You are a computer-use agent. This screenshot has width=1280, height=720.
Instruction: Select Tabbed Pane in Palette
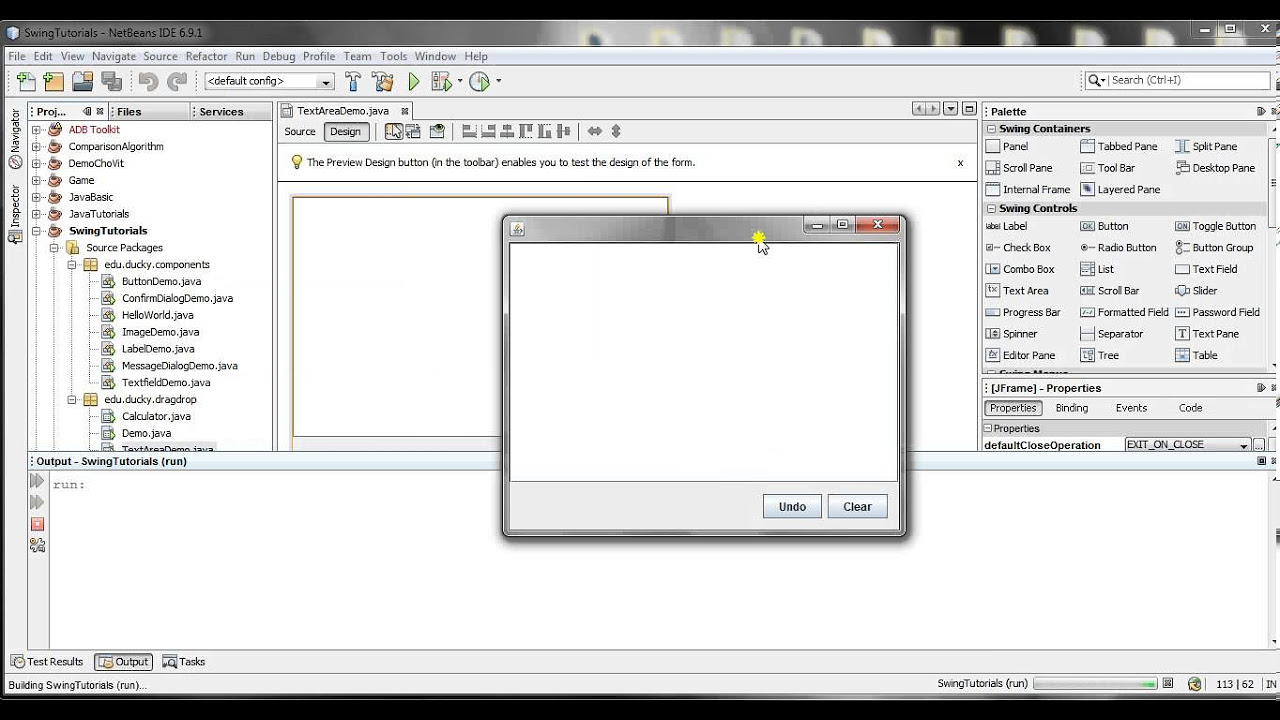tap(1119, 146)
